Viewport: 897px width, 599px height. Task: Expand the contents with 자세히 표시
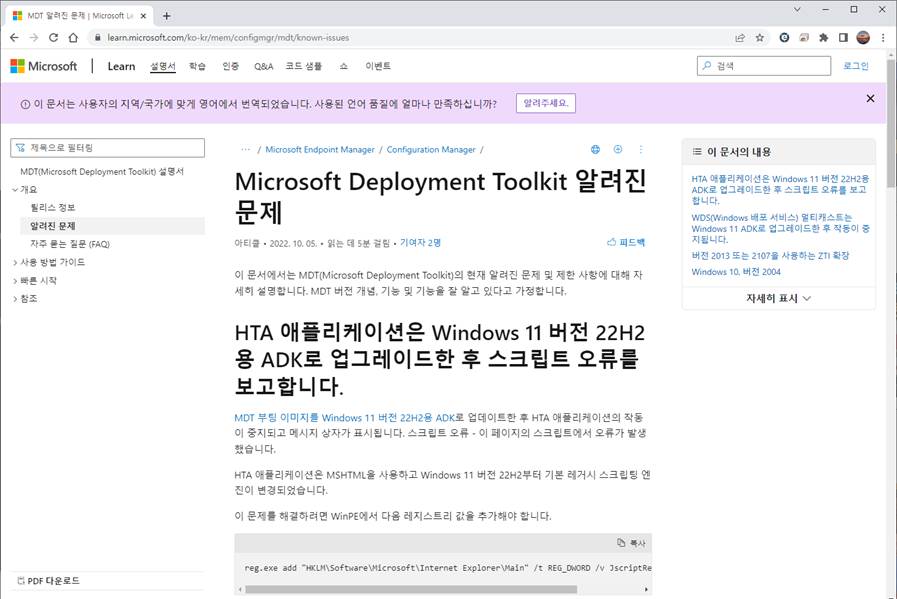(x=779, y=298)
